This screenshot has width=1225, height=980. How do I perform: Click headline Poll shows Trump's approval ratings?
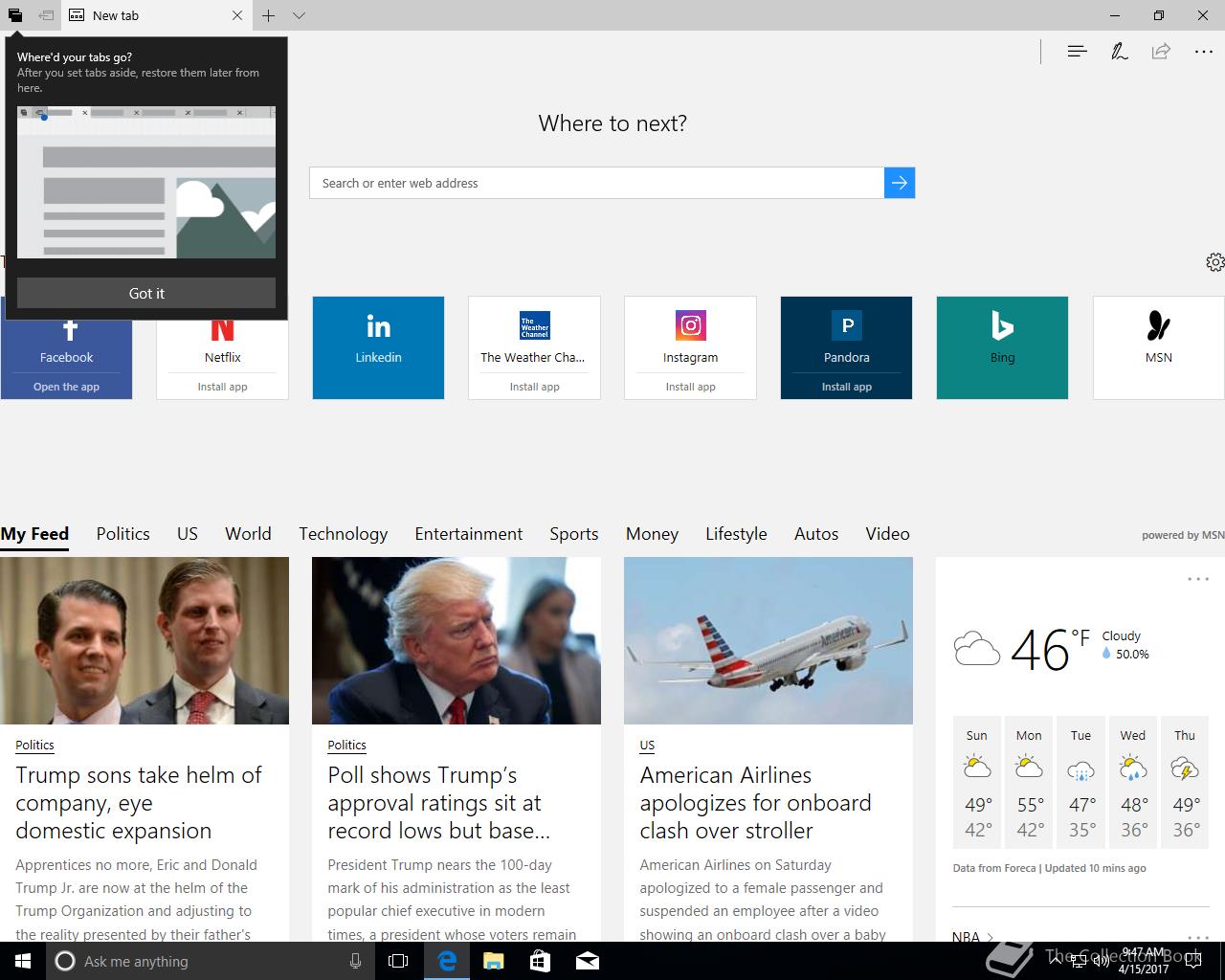coord(439,803)
